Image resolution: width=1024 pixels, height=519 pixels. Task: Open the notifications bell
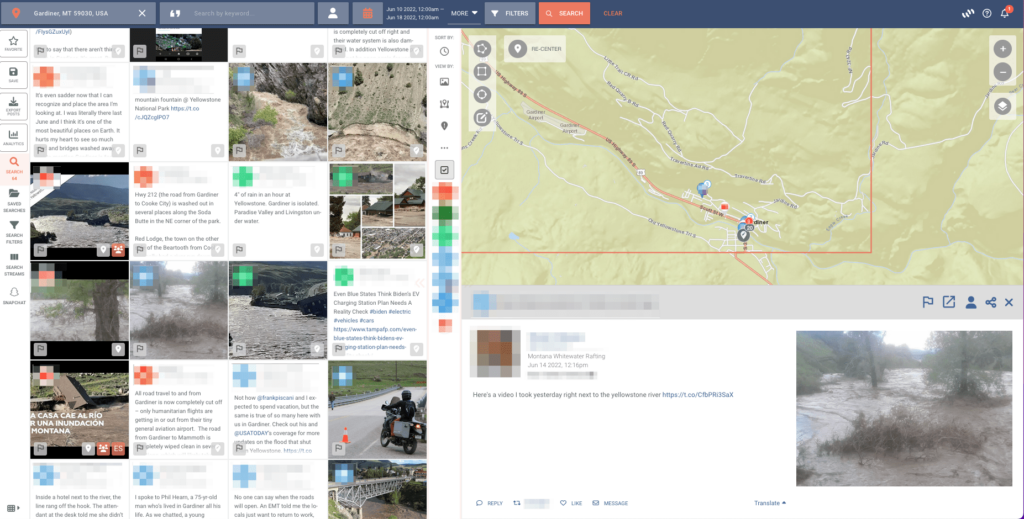(1005, 13)
